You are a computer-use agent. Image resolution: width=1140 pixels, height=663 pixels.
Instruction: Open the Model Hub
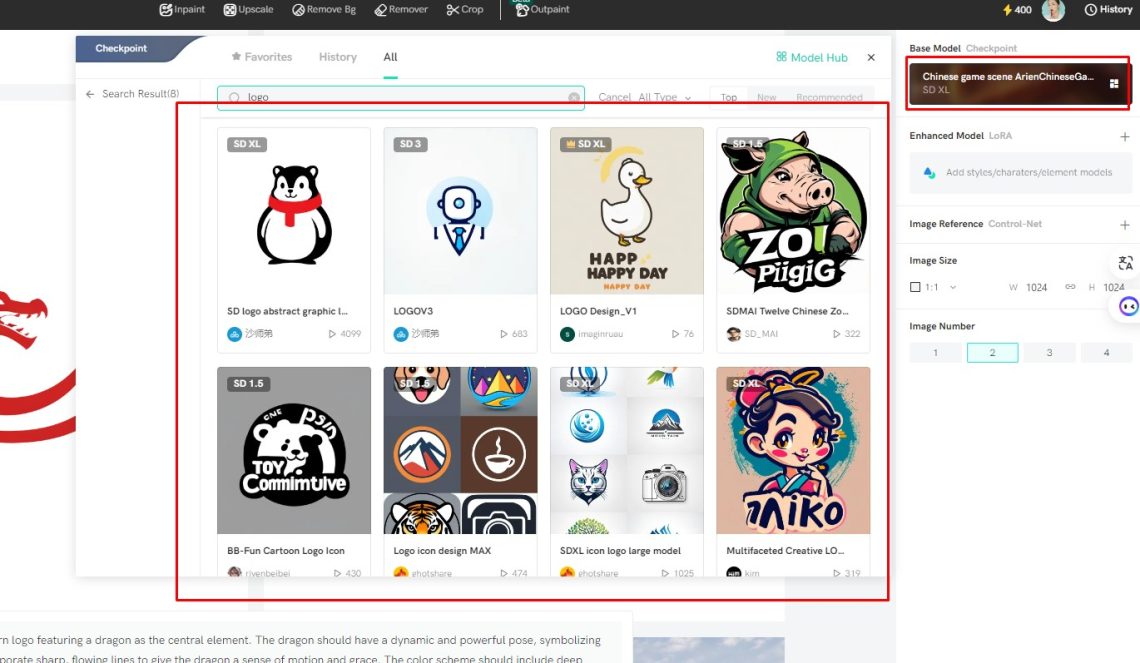point(810,57)
